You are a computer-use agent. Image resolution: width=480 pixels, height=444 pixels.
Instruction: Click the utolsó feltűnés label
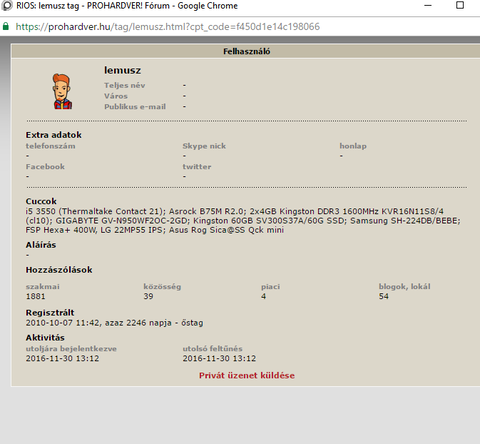coord(213,349)
